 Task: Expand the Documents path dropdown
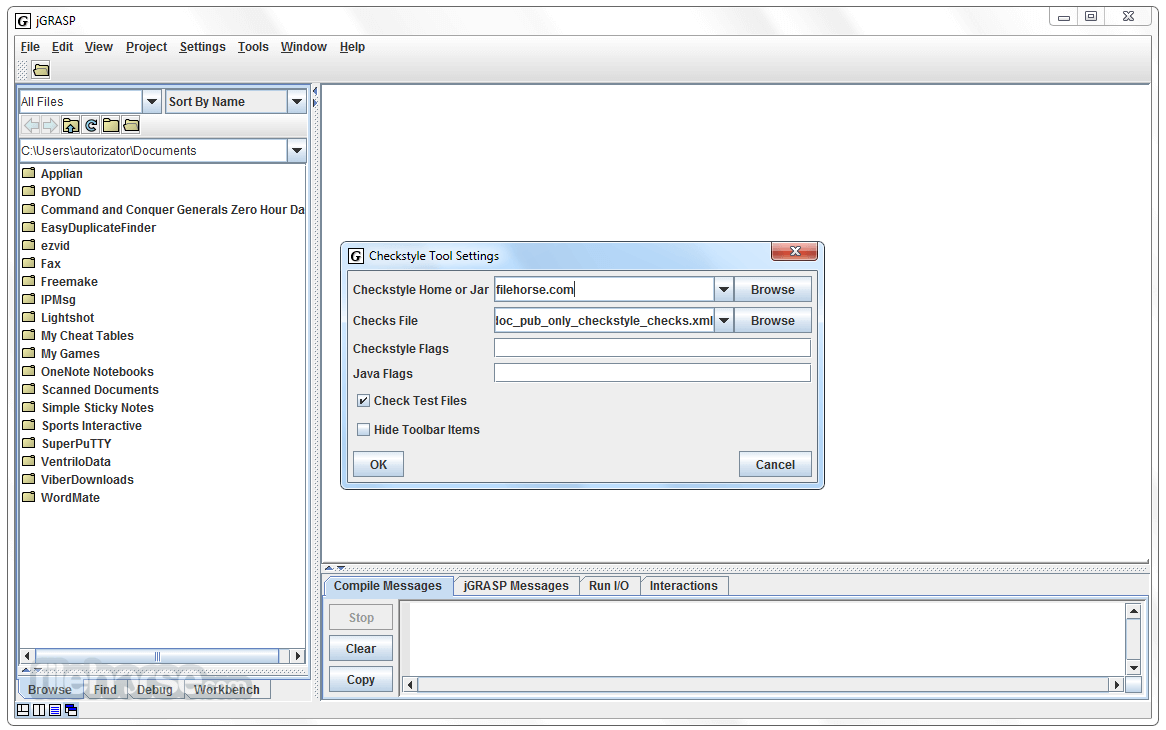297,151
